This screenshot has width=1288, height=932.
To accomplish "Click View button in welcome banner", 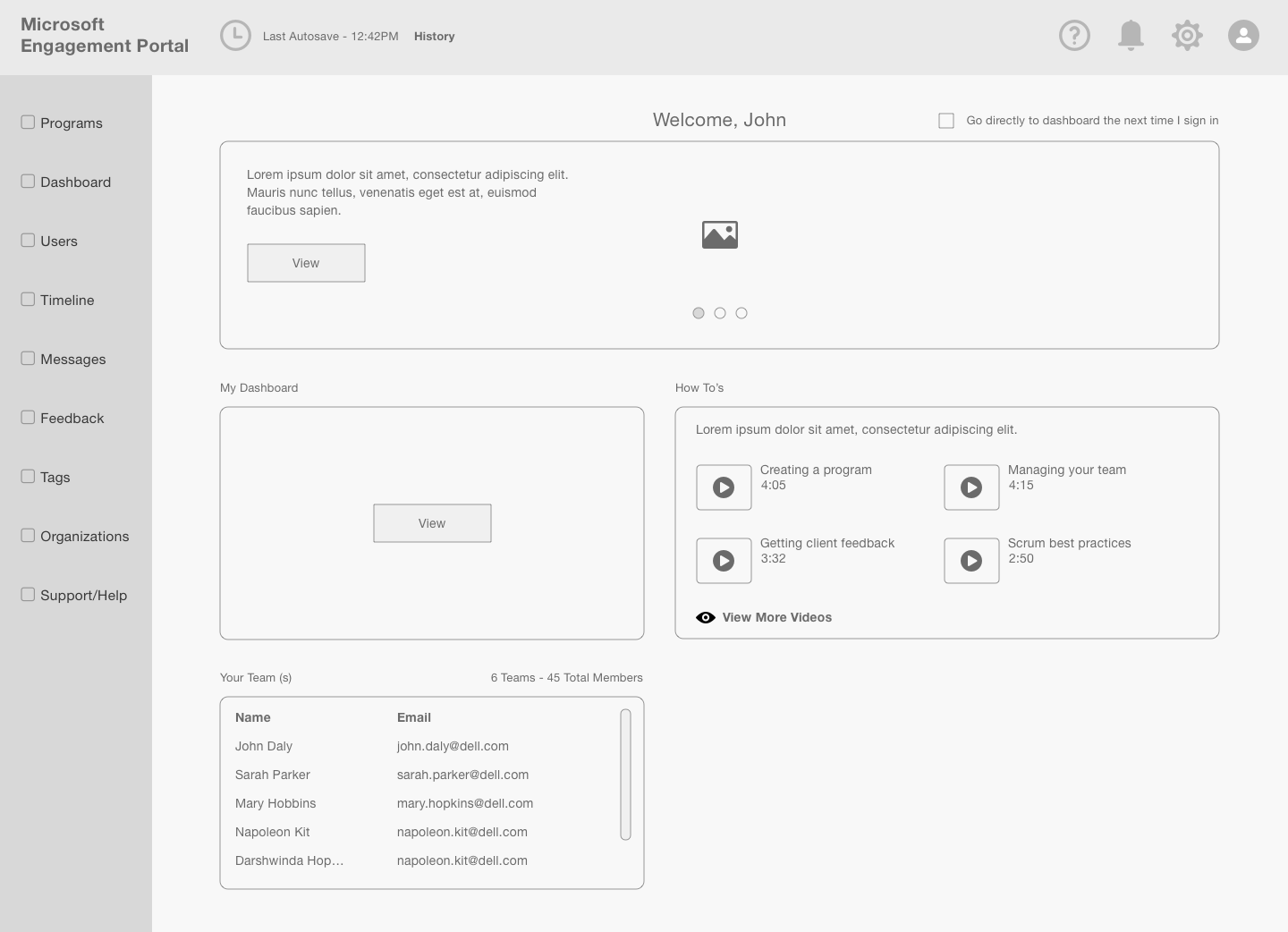I will [306, 263].
